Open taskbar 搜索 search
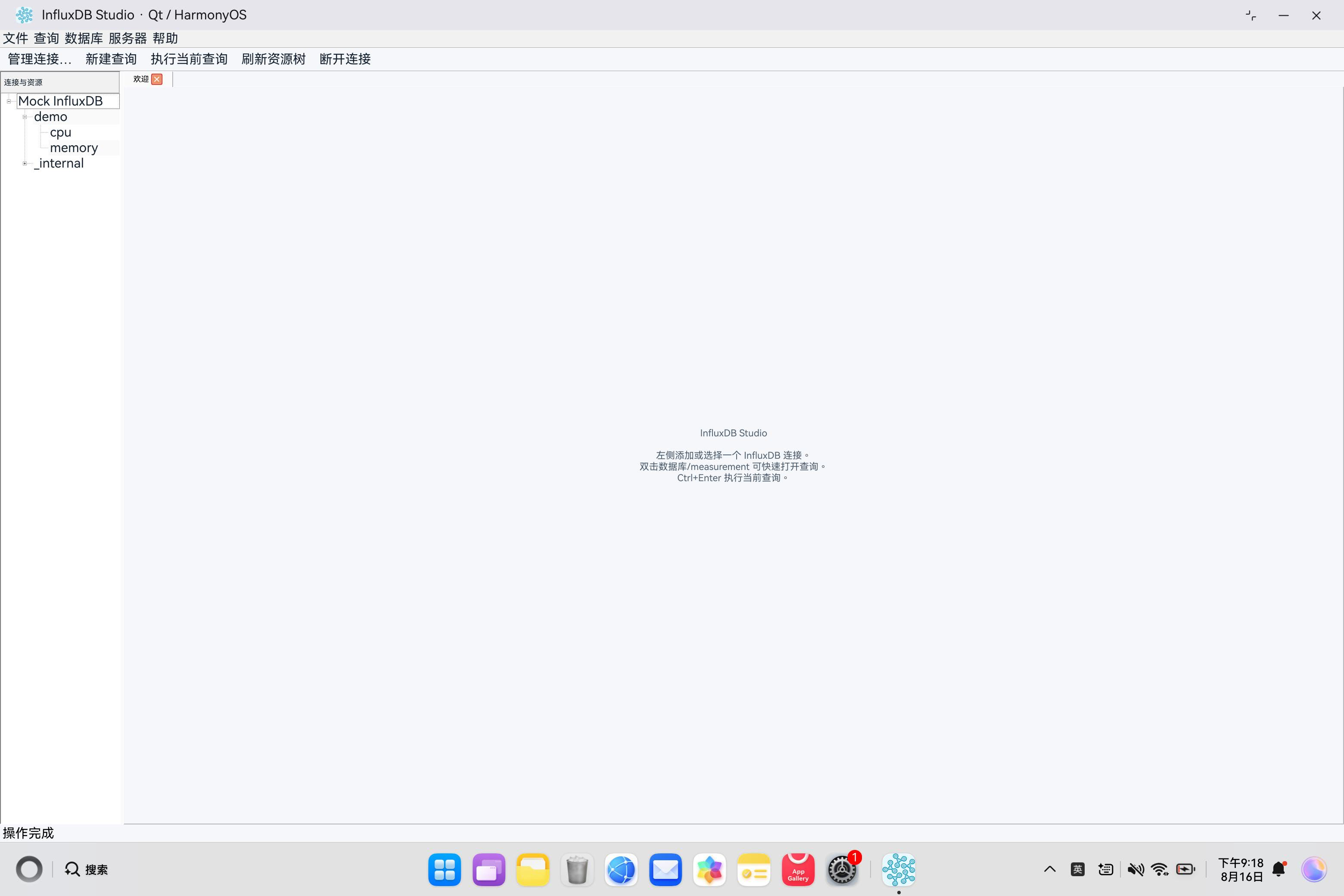This screenshot has width=1344, height=896. (86, 869)
